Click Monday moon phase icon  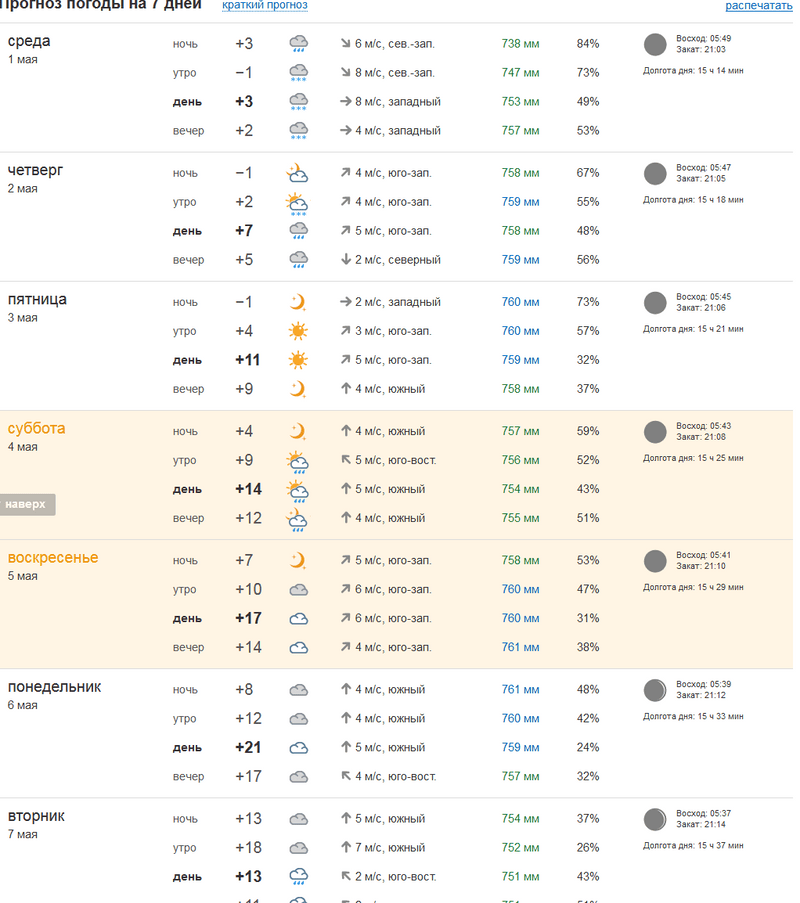coord(655,690)
